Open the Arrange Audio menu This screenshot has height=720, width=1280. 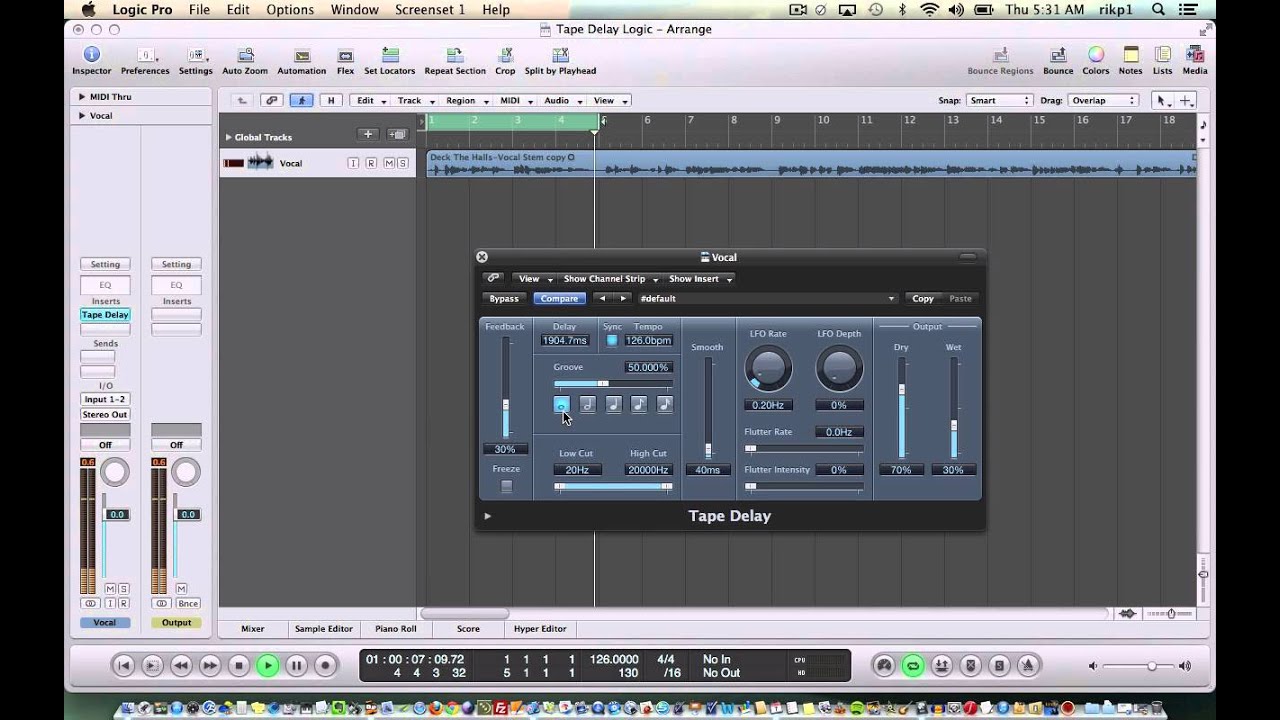point(562,100)
